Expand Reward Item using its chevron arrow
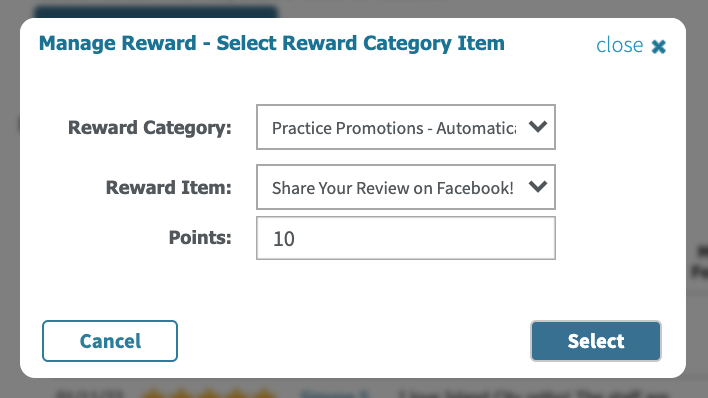The width and height of the screenshot is (708, 398). coord(538,187)
